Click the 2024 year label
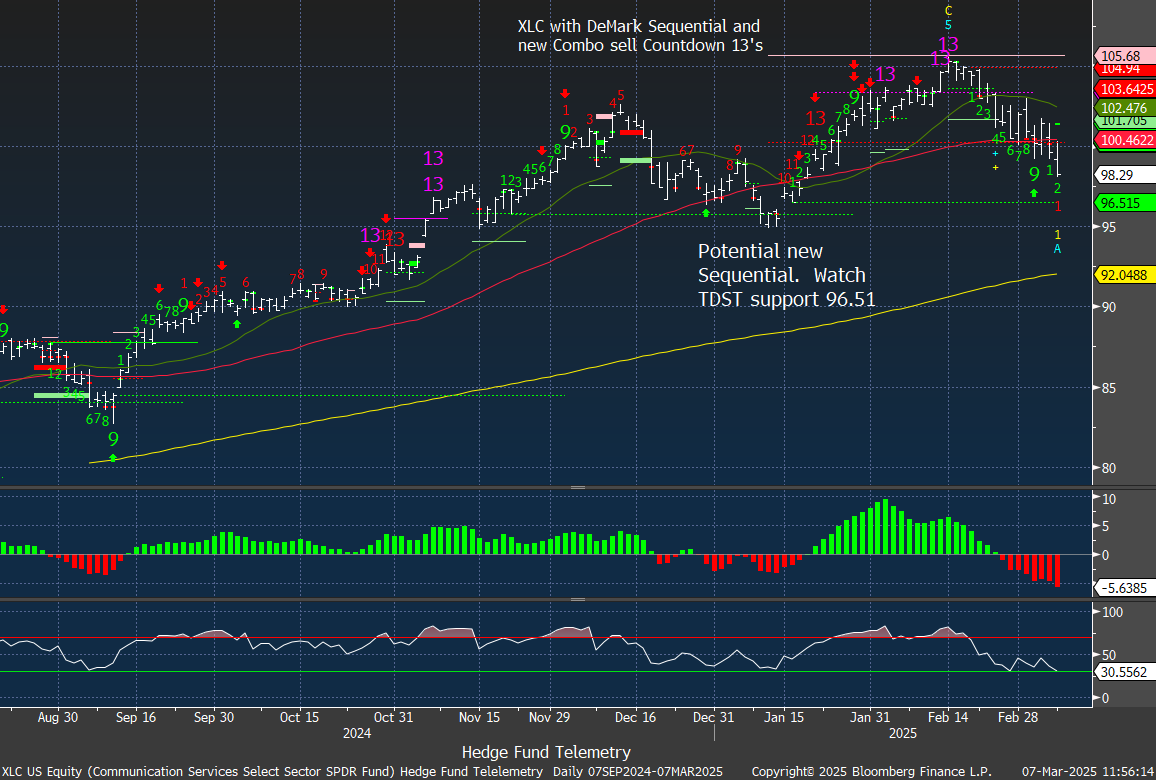The height and width of the screenshot is (780, 1156). (x=357, y=734)
